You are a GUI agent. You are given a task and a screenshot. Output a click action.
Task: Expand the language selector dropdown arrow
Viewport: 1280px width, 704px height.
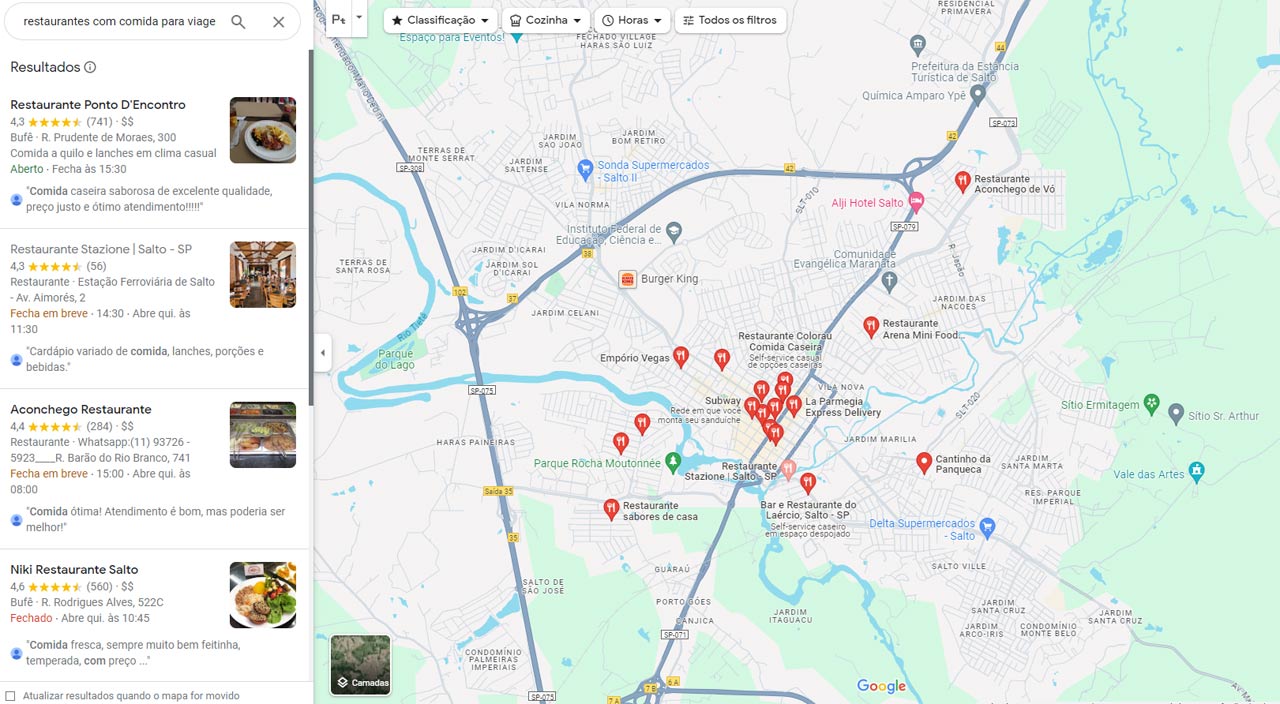pyautogui.click(x=359, y=17)
